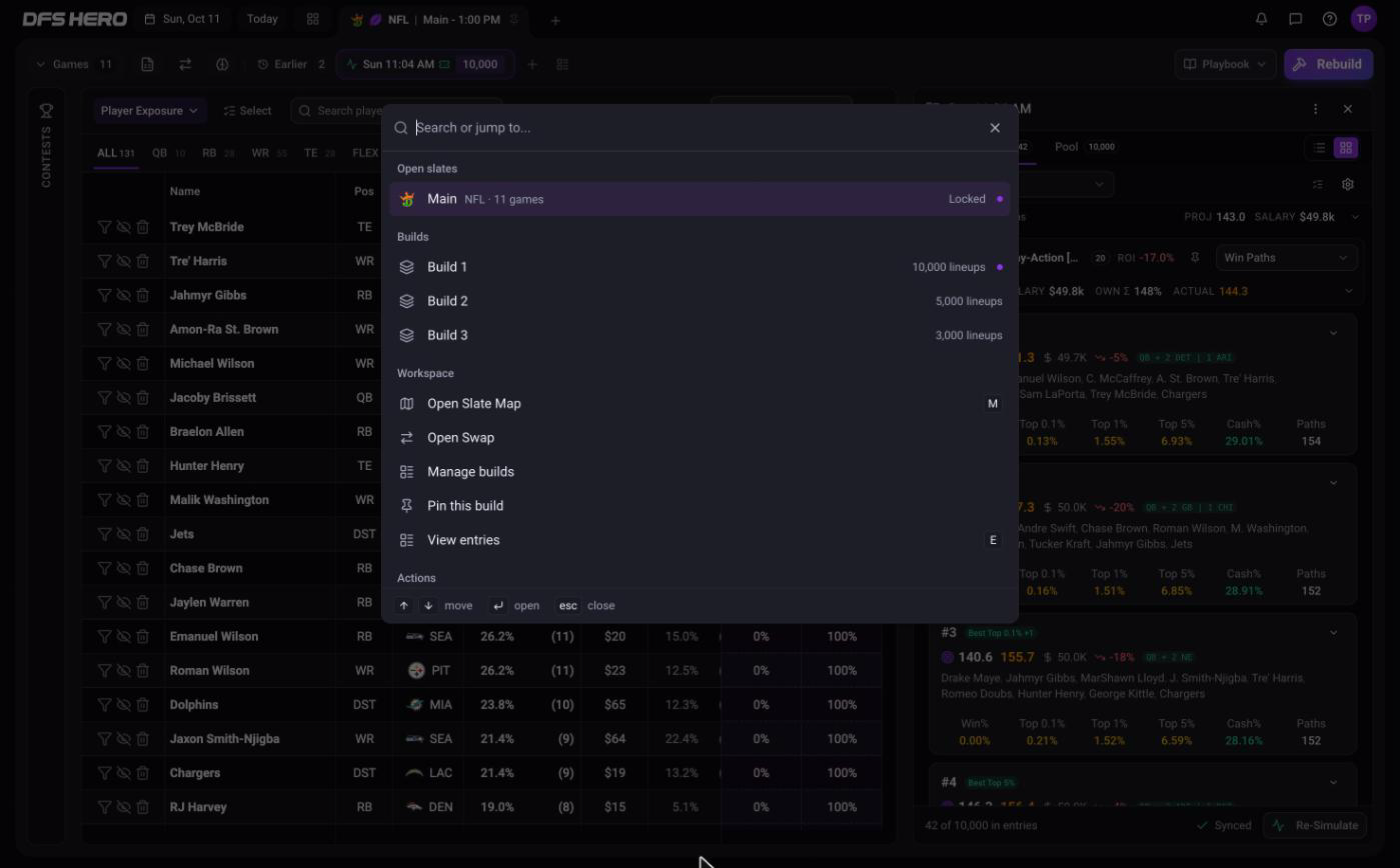Remove Chase Brown with trash icon

tap(142, 568)
